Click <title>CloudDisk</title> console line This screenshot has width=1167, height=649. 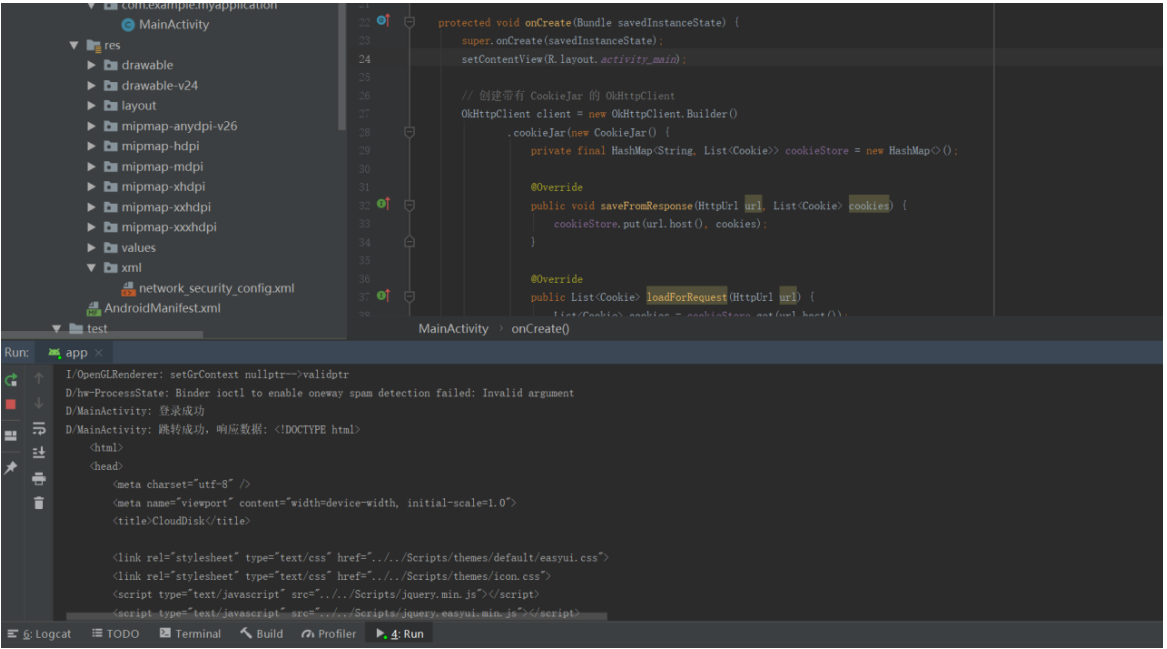(x=182, y=521)
